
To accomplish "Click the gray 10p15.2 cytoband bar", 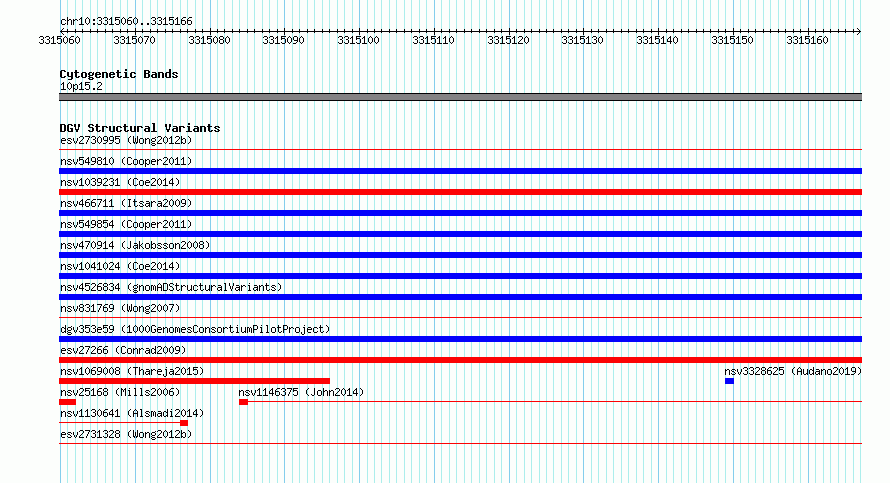I will (x=460, y=97).
